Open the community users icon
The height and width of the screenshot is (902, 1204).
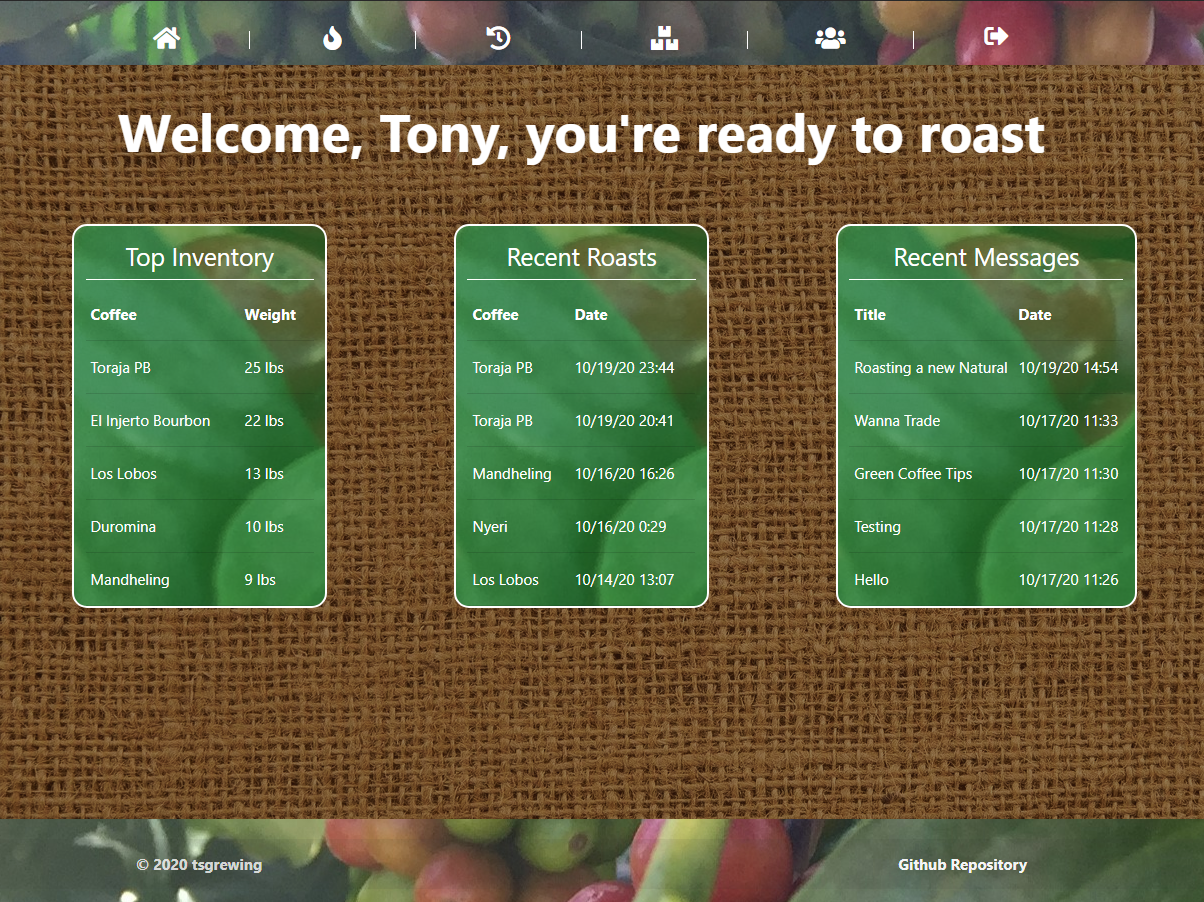[x=830, y=38]
